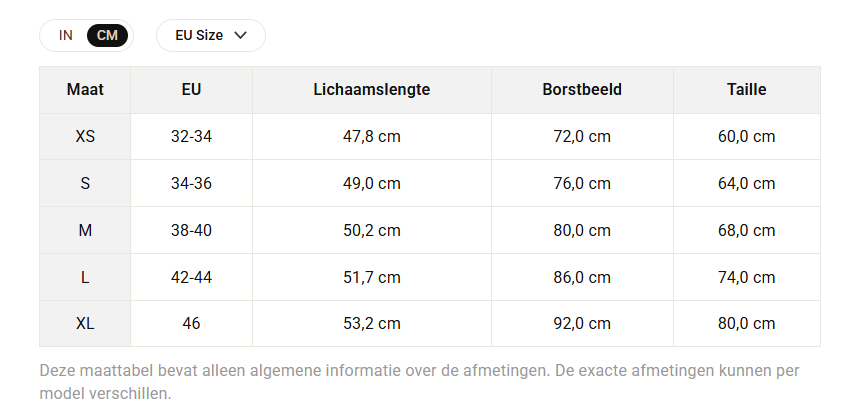Select the XS size row label
The image size is (862, 419).
pyautogui.click(x=85, y=136)
